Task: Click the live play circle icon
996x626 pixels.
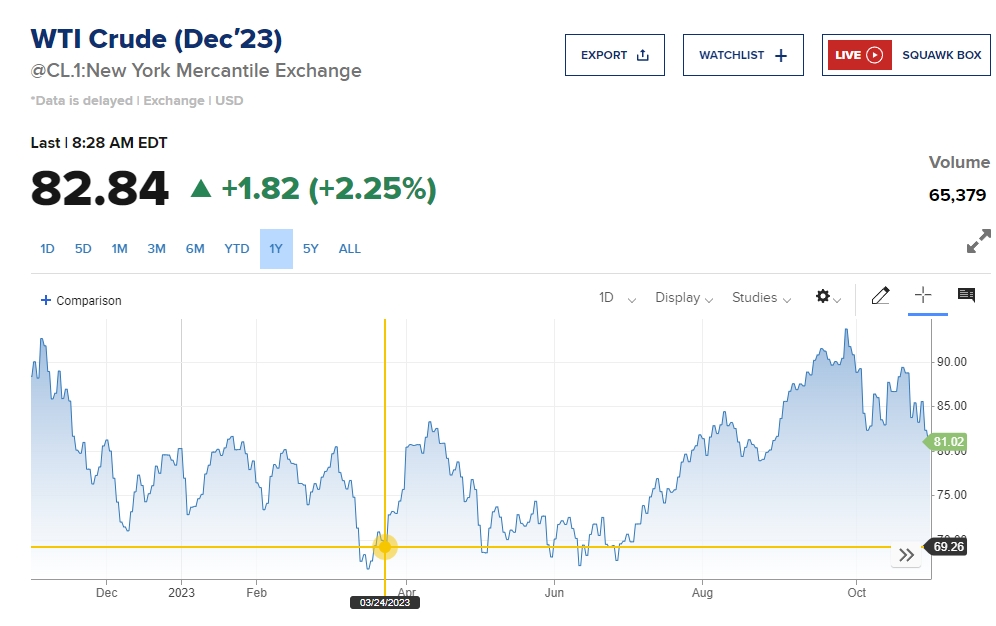Action: coord(875,55)
